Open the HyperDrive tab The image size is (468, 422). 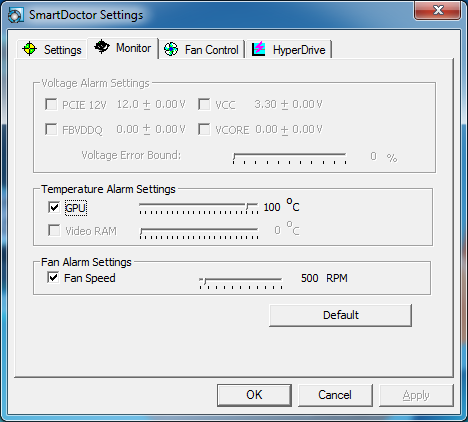289,50
